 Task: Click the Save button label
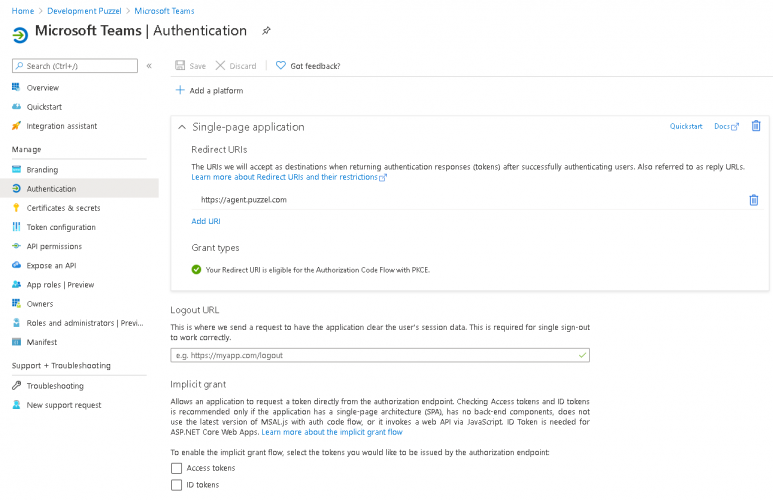point(197,66)
